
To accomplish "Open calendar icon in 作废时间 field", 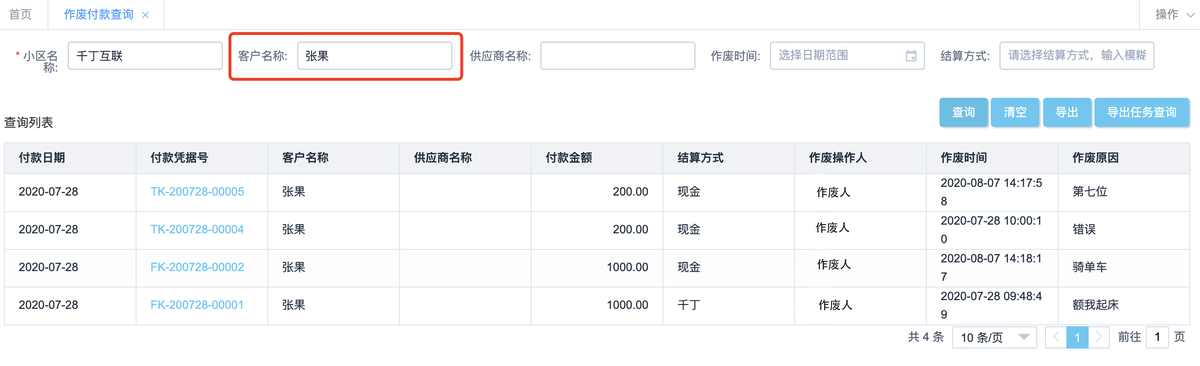I will tap(910, 56).
